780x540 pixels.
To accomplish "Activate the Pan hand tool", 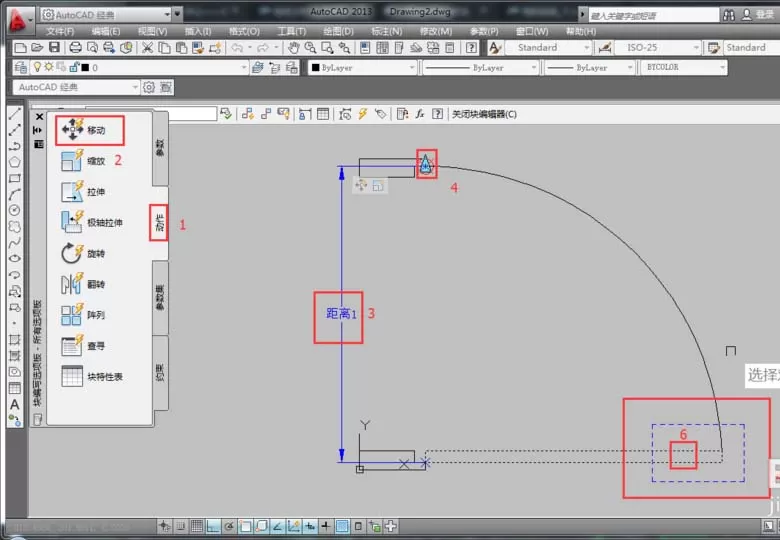I will [293, 48].
